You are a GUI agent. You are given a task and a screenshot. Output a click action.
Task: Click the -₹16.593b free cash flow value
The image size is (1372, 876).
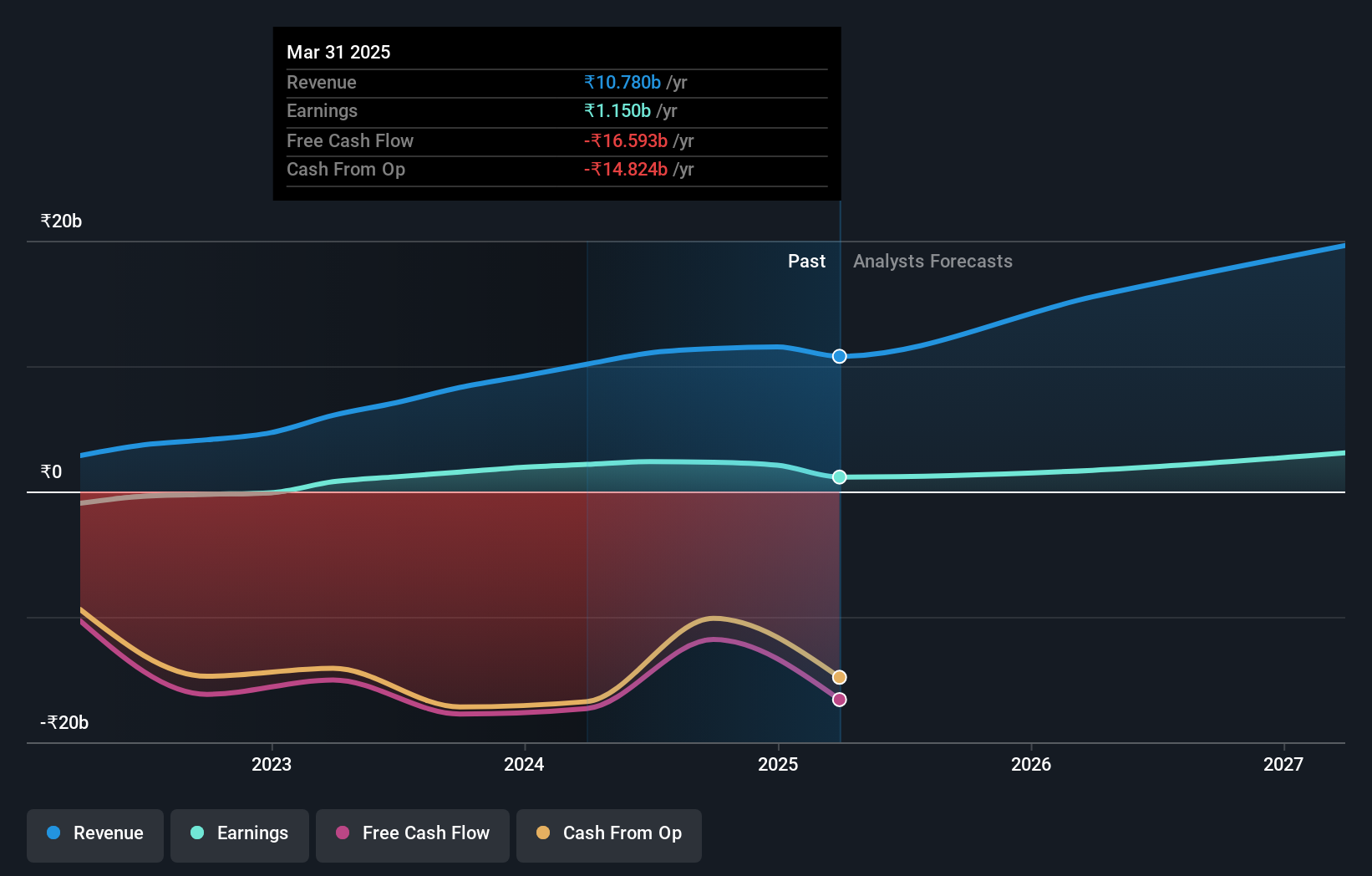point(626,140)
